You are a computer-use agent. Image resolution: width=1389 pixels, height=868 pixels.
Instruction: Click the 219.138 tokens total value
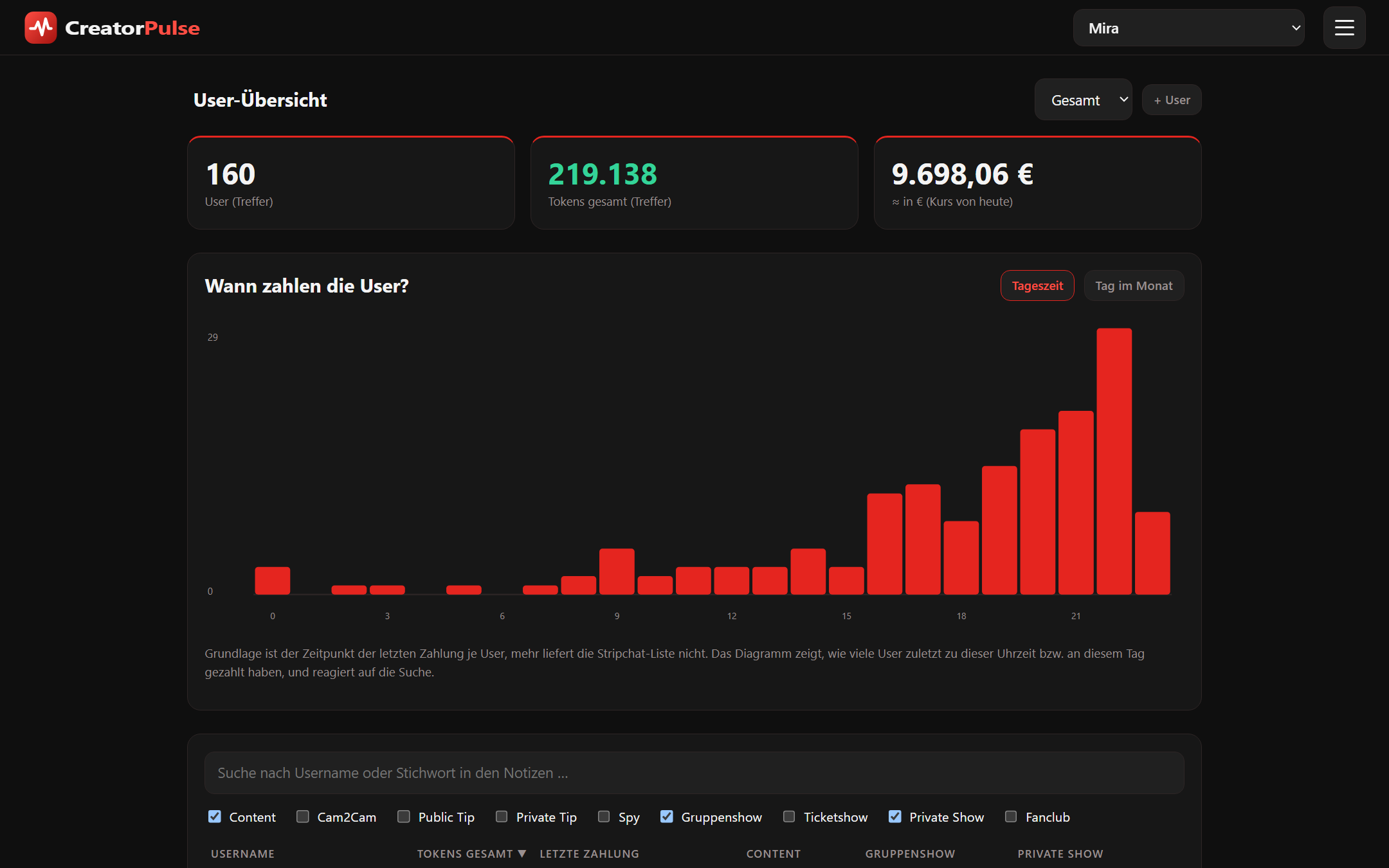603,174
